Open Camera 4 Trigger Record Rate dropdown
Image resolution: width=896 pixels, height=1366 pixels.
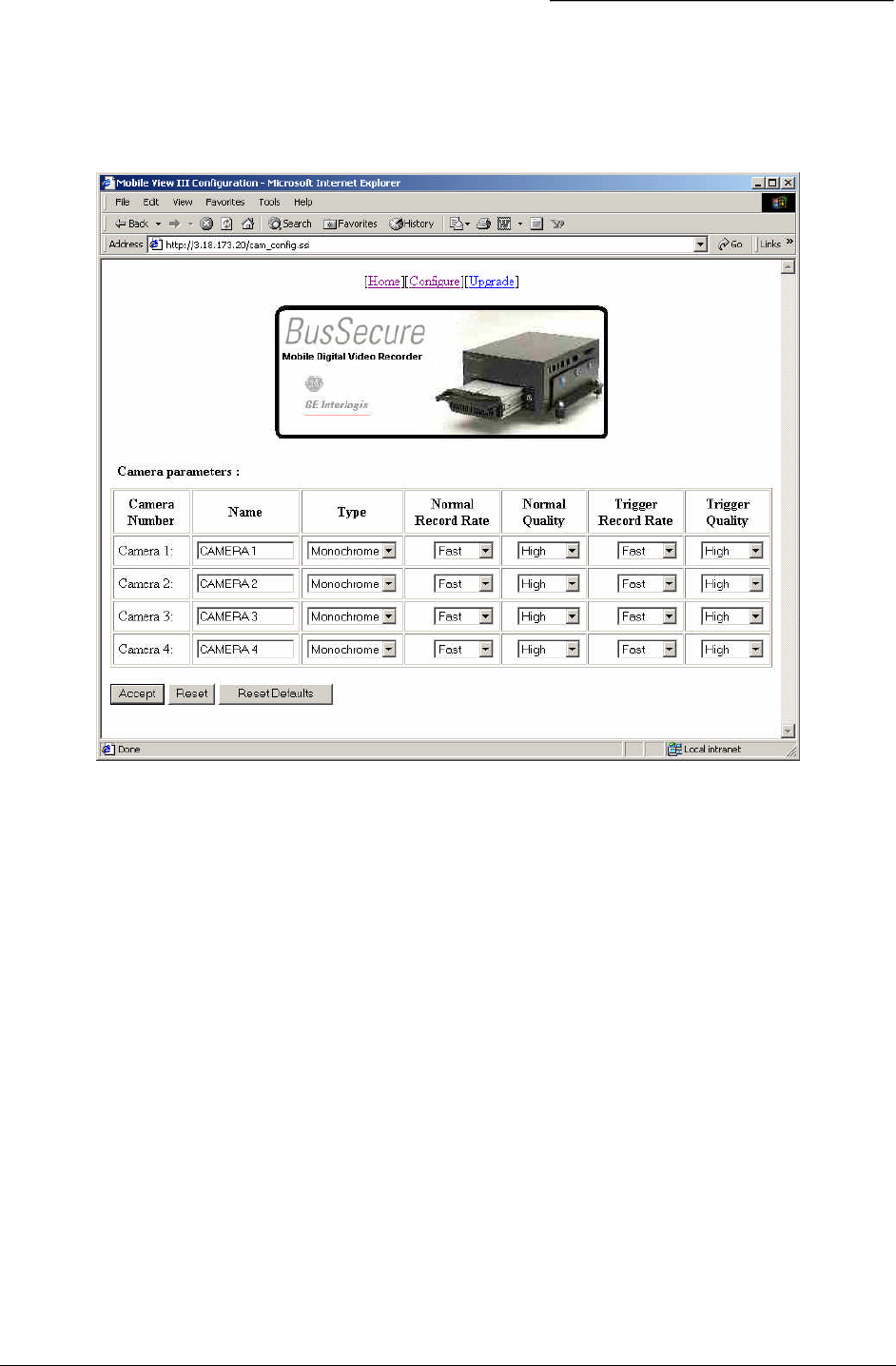coord(648,650)
